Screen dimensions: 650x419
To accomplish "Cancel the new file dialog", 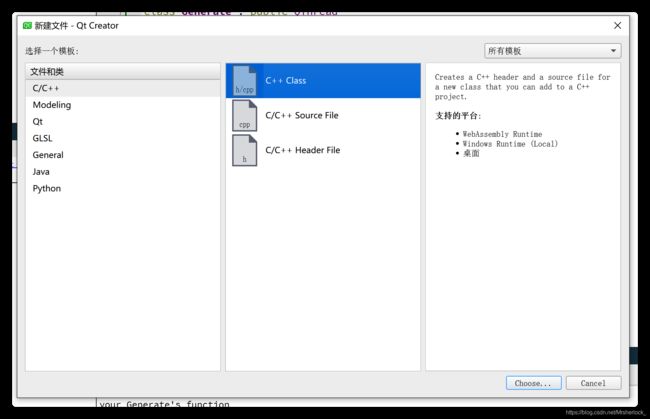I will 593,383.
